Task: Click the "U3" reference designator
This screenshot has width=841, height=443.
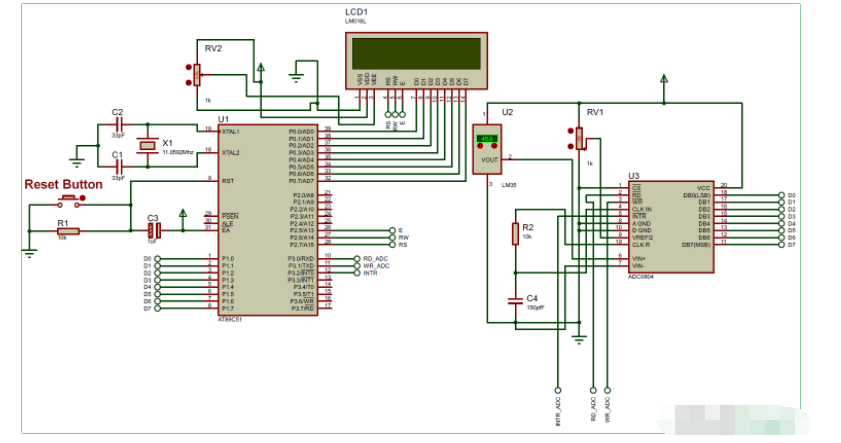Action: click(x=634, y=176)
